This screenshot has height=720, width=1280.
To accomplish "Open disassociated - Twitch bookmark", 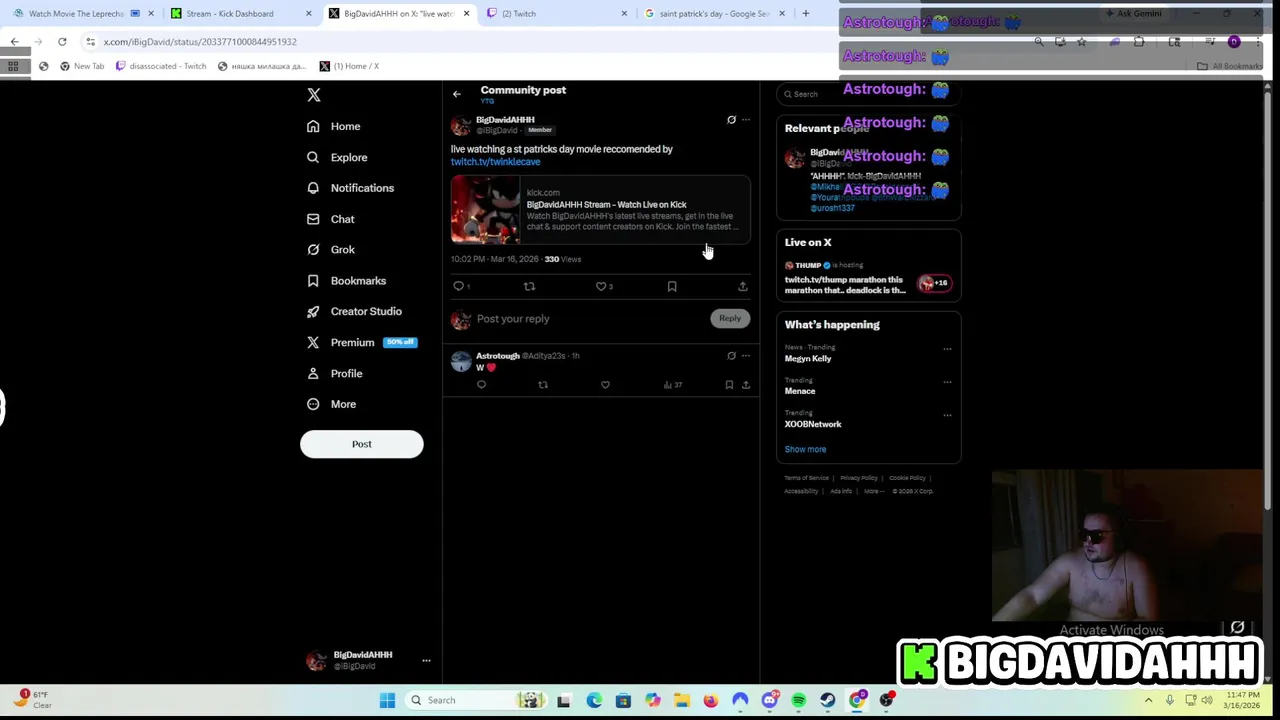I will (x=161, y=66).
